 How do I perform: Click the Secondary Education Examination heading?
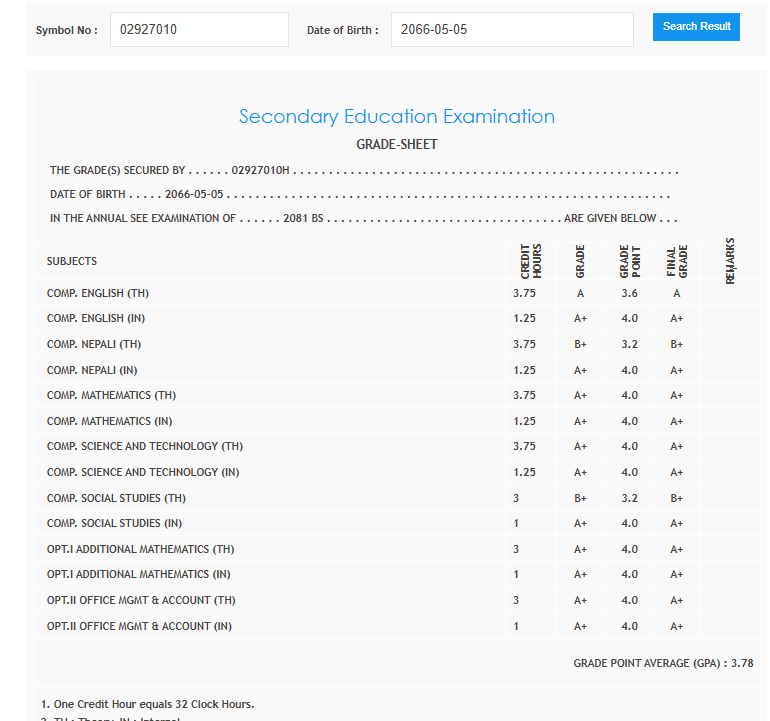[396, 117]
